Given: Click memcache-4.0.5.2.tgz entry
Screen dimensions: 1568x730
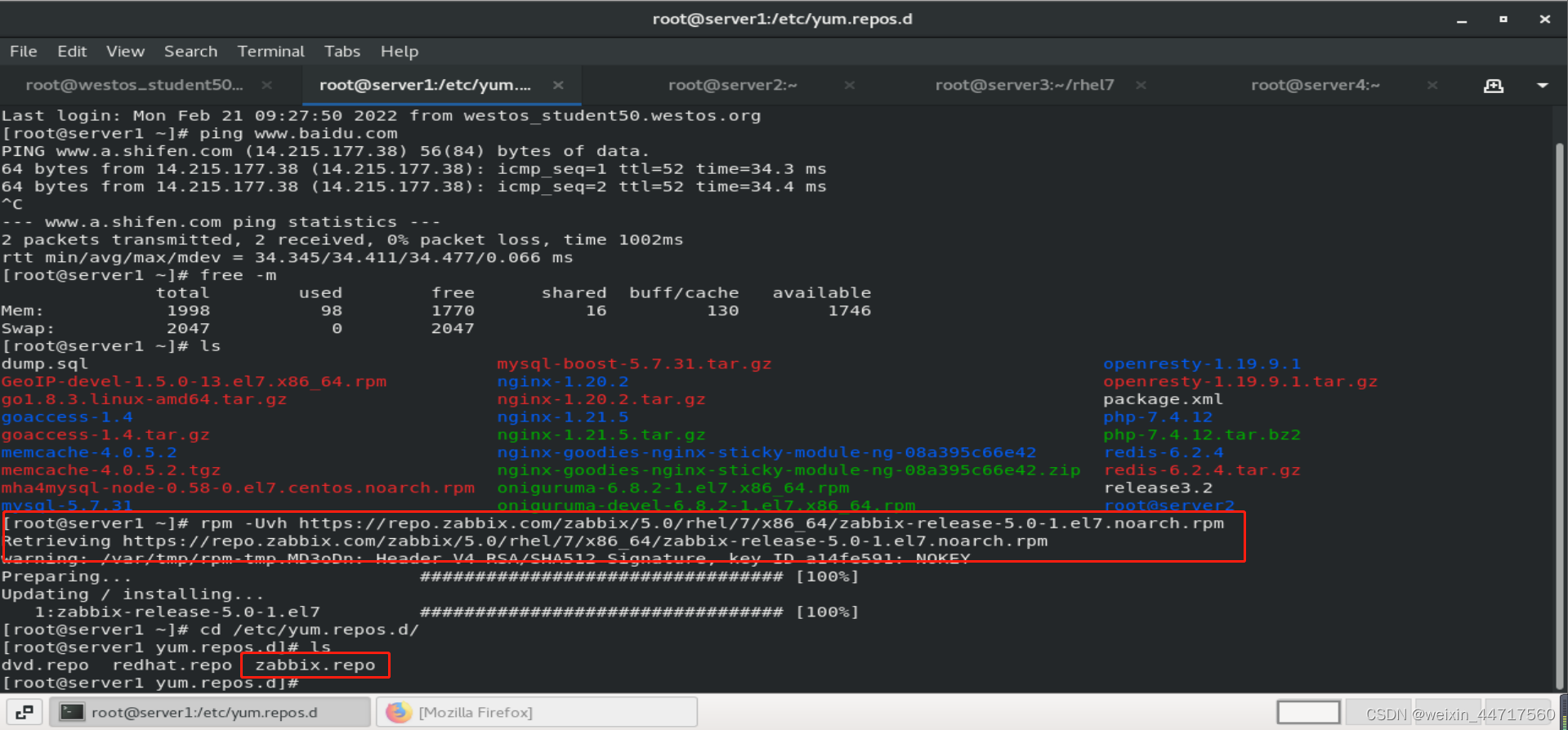Looking at the screenshot, I should [111, 471].
